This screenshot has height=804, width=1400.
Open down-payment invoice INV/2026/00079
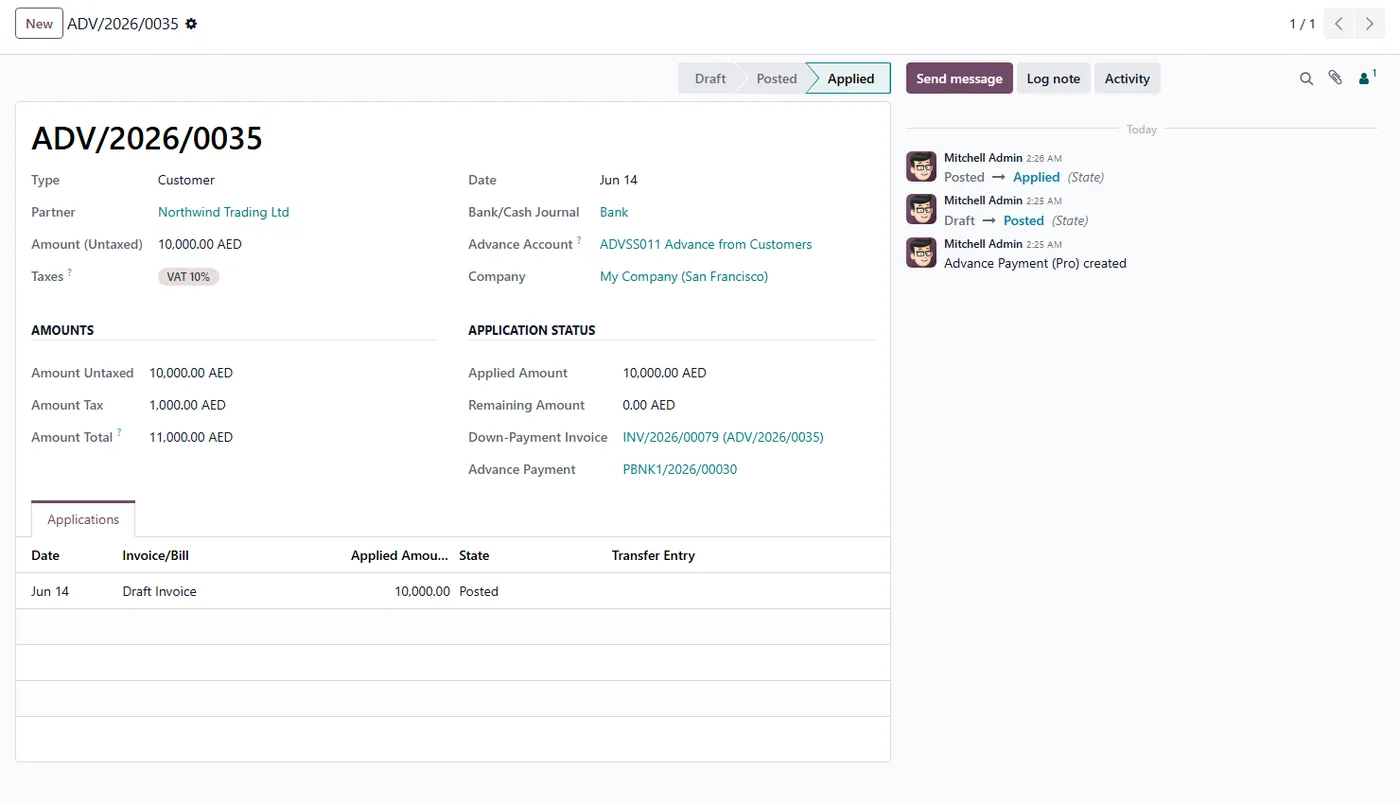pyautogui.click(x=723, y=437)
